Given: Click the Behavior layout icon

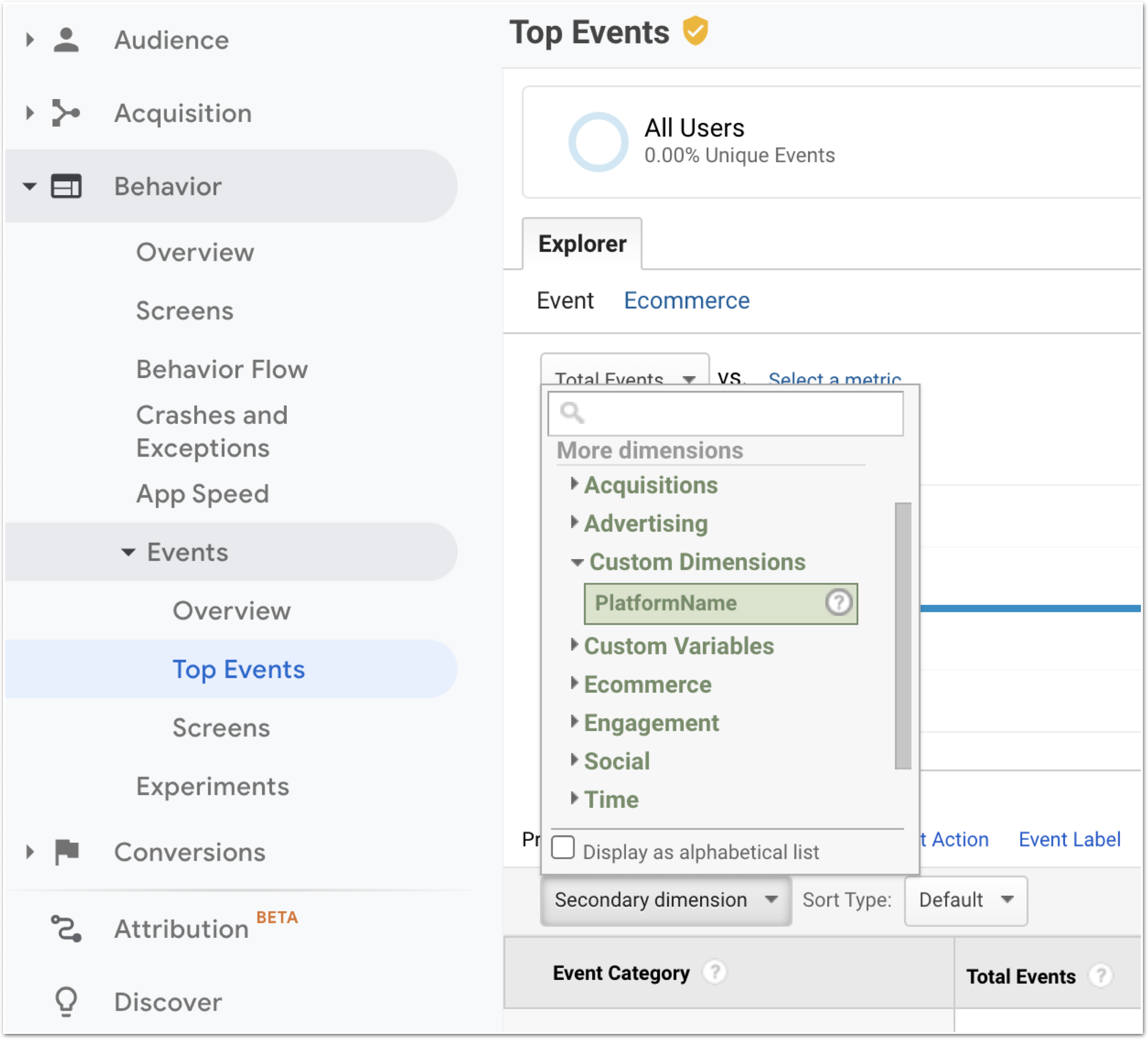Looking at the screenshot, I should [x=66, y=186].
